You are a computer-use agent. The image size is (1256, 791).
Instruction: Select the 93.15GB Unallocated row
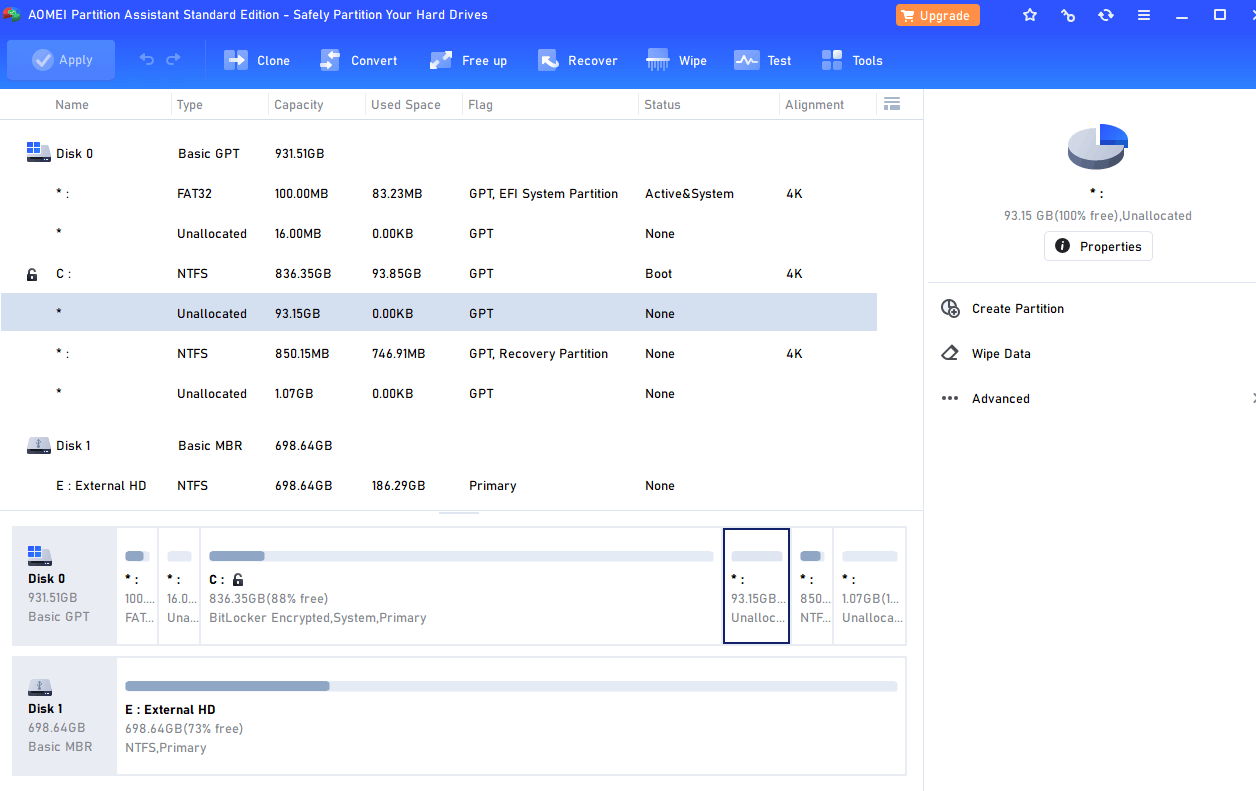(x=439, y=313)
